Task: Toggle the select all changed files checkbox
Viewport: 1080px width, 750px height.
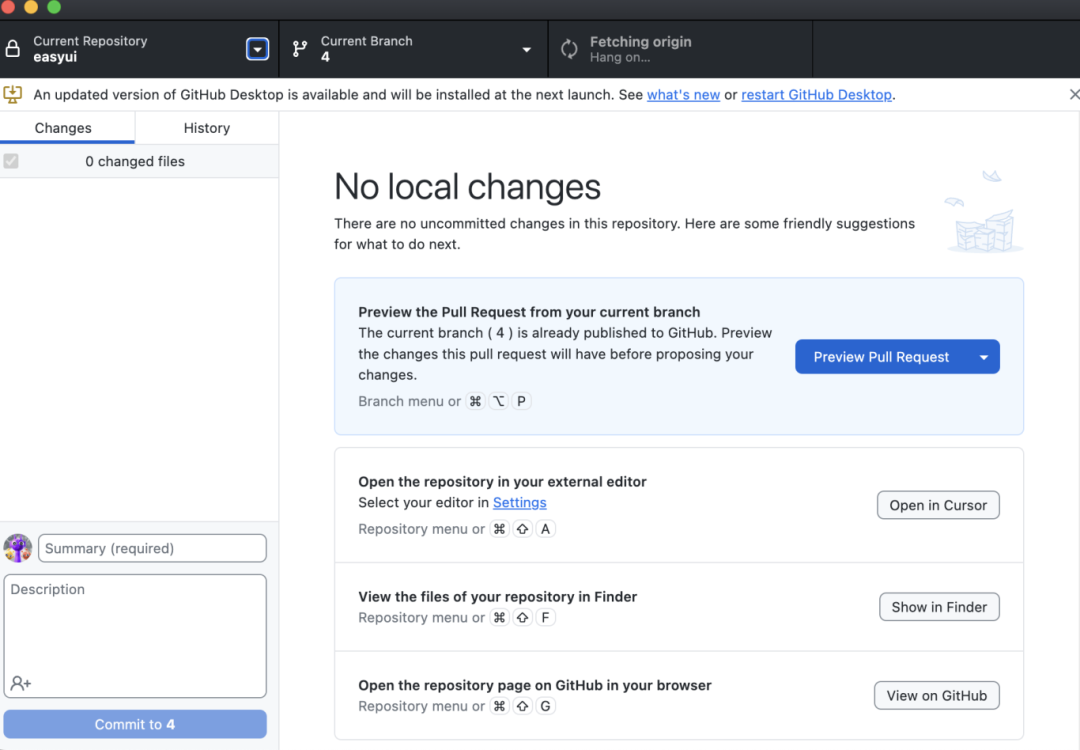Action: click(11, 161)
